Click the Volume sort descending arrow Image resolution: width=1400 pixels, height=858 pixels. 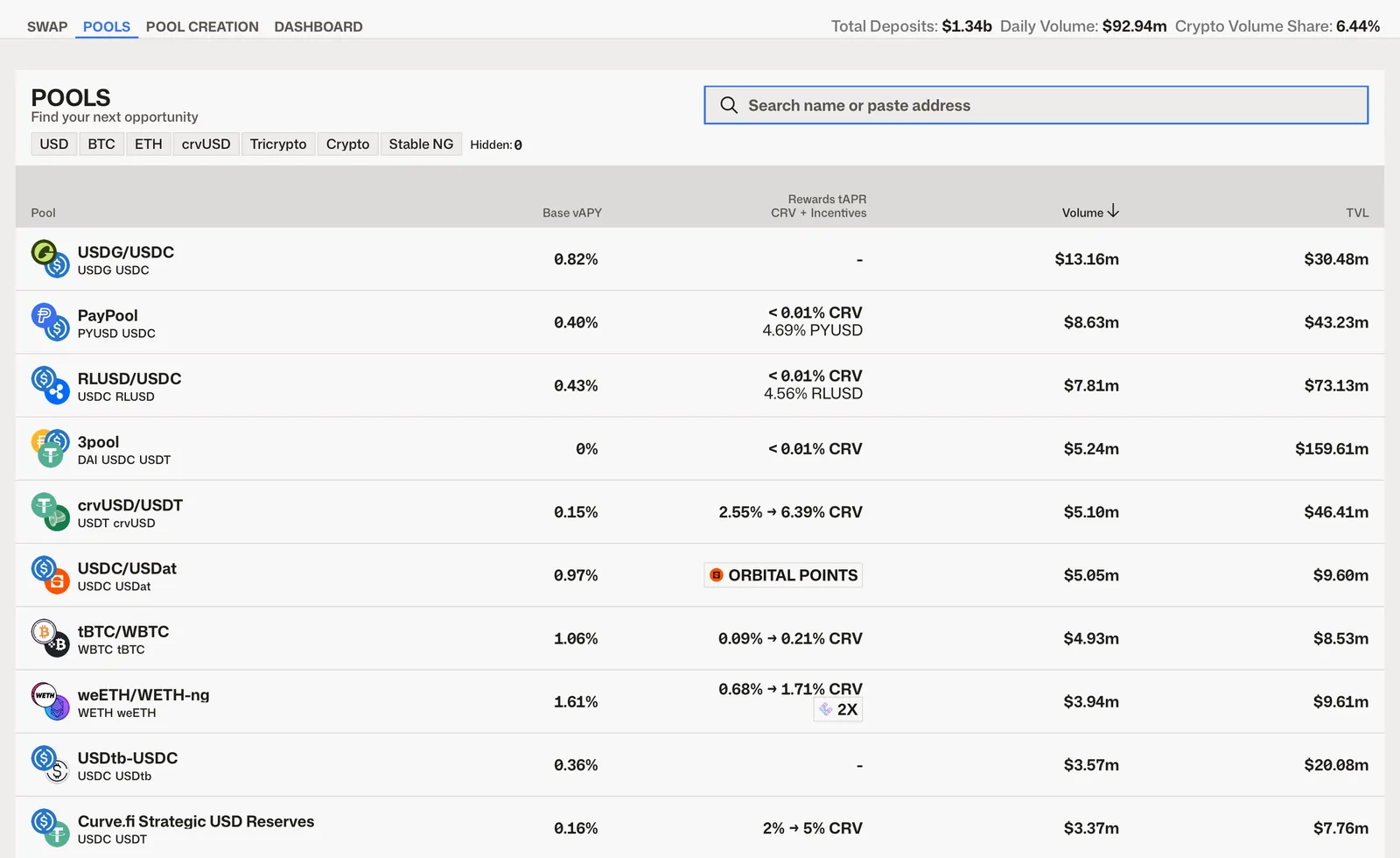(1113, 211)
